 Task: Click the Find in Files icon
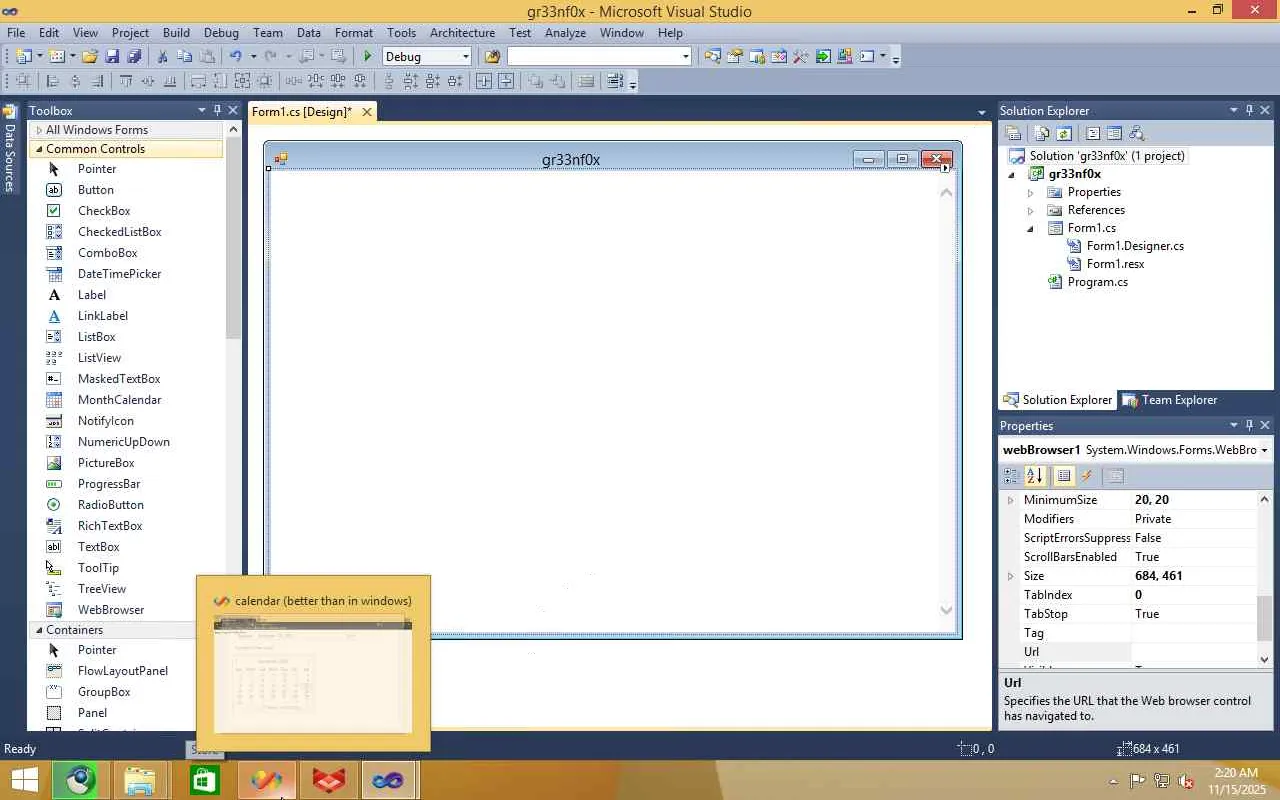(x=492, y=57)
